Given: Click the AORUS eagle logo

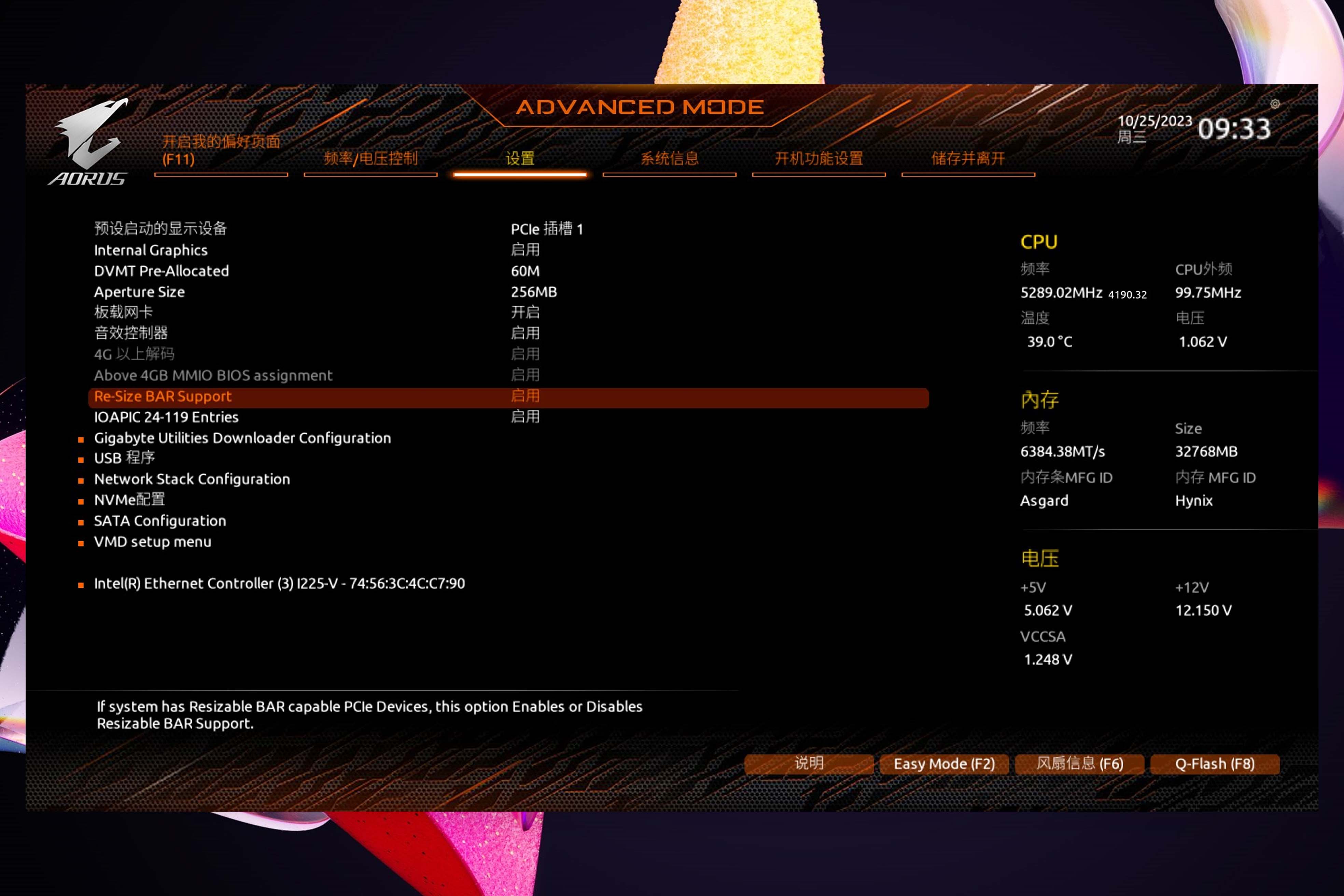Looking at the screenshot, I should tap(88, 142).
